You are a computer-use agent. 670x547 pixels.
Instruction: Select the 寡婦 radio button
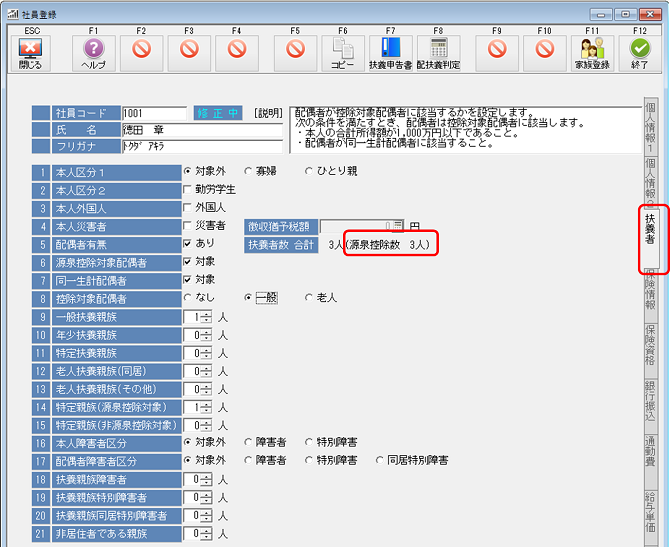(x=248, y=172)
